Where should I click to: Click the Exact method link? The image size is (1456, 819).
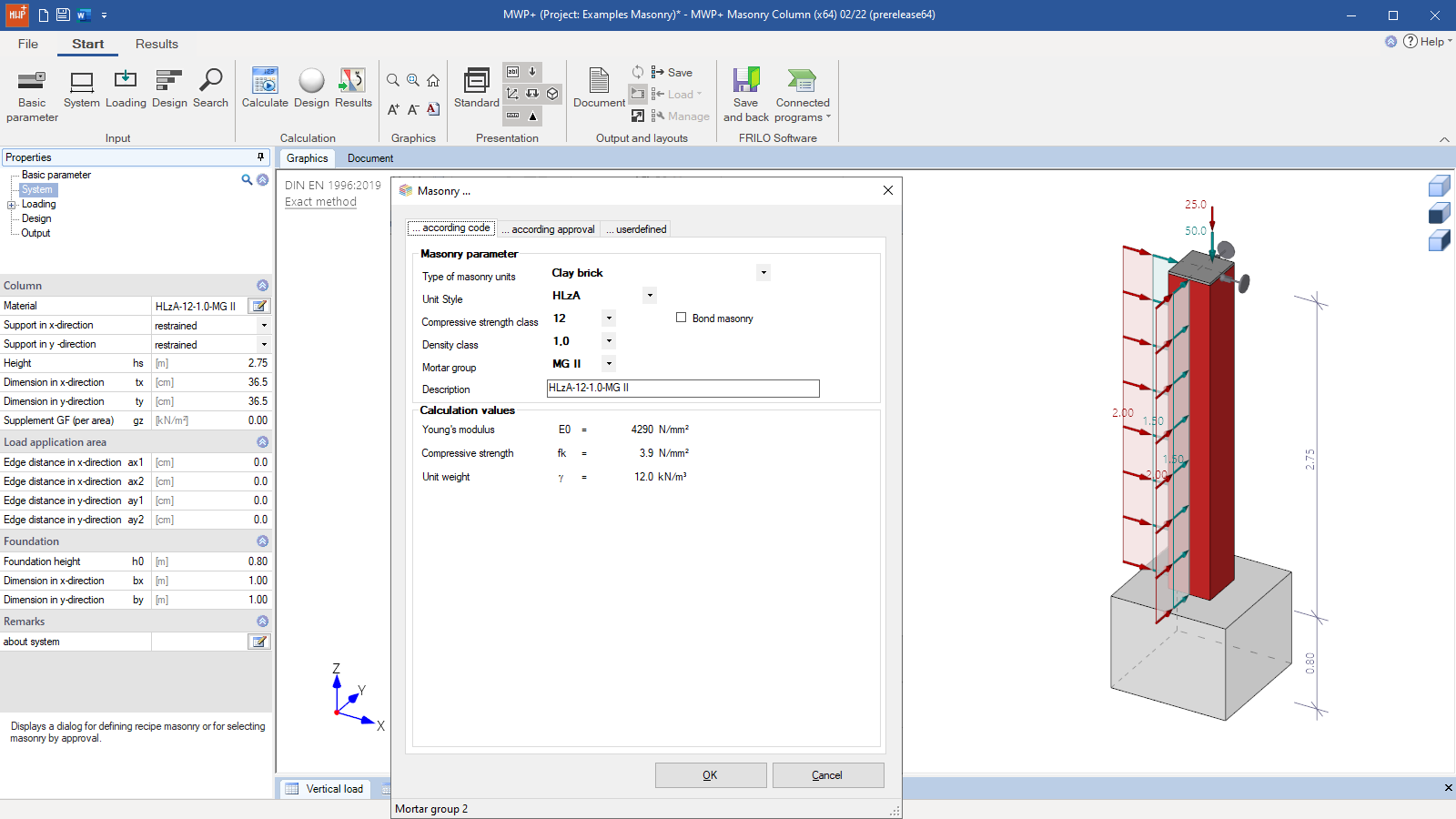click(320, 202)
